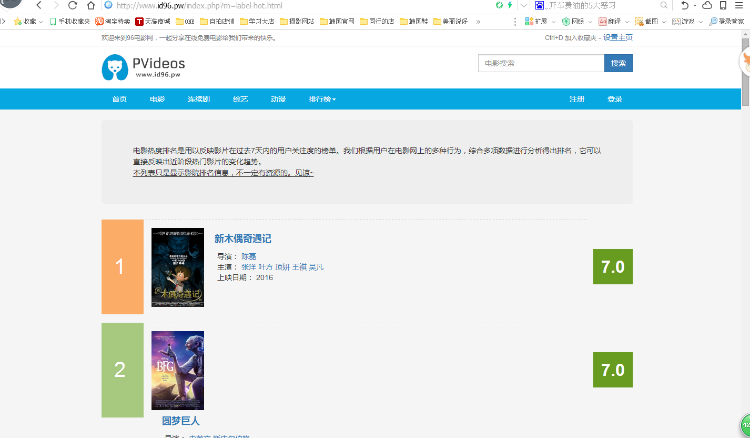Click the 翻译 translate icon
The image size is (750, 438).
pyautogui.click(x=603, y=22)
